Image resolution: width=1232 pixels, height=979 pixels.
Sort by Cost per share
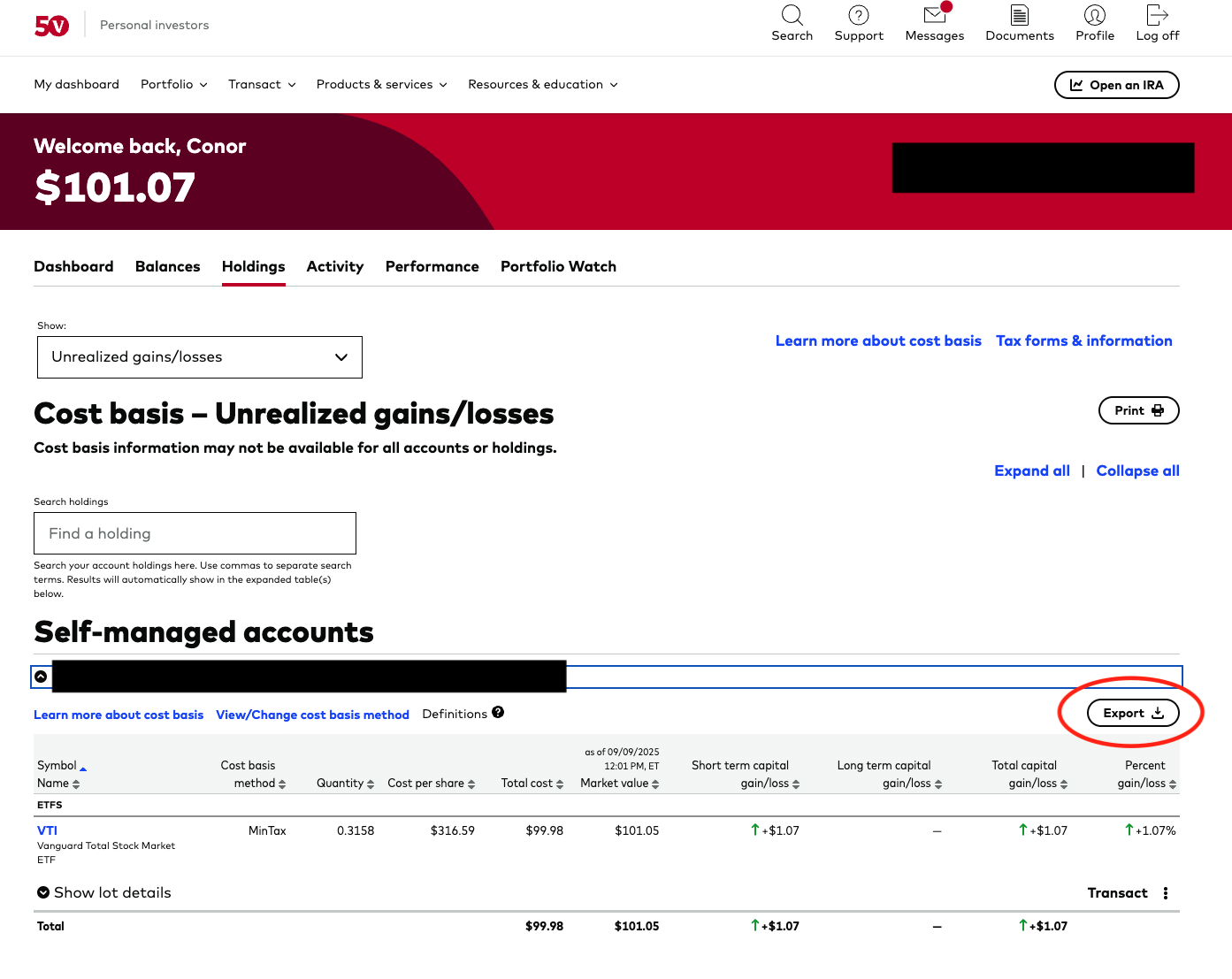point(432,784)
